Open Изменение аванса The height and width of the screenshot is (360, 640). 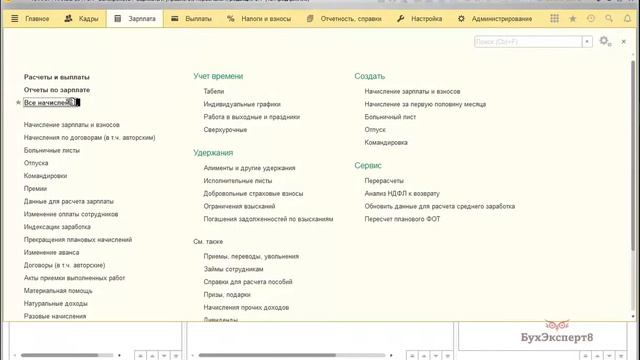click(51, 252)
